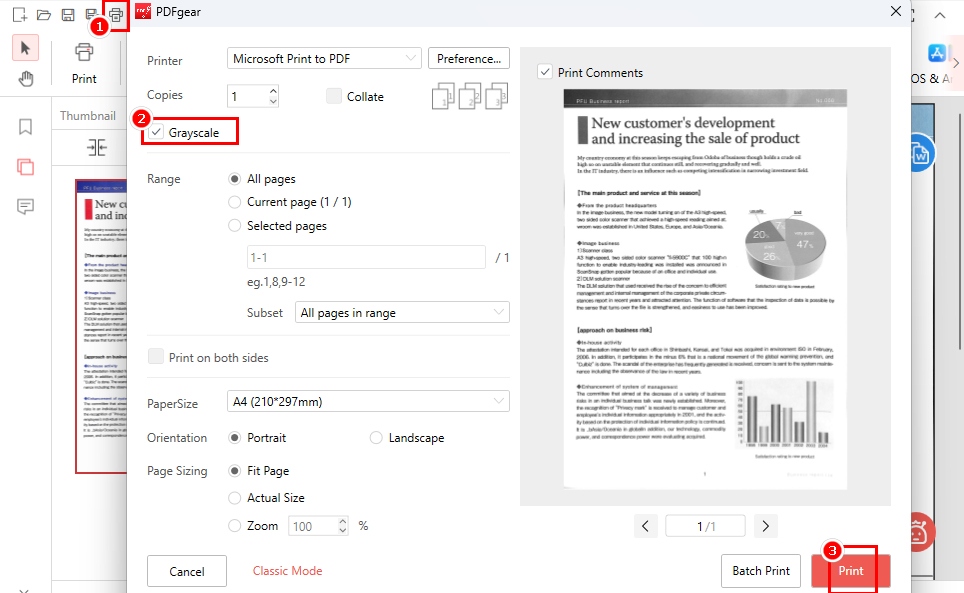Screen dimensions: 964x593
Task: Click the quick-access print icon
Action: click(x=117, y=15)
